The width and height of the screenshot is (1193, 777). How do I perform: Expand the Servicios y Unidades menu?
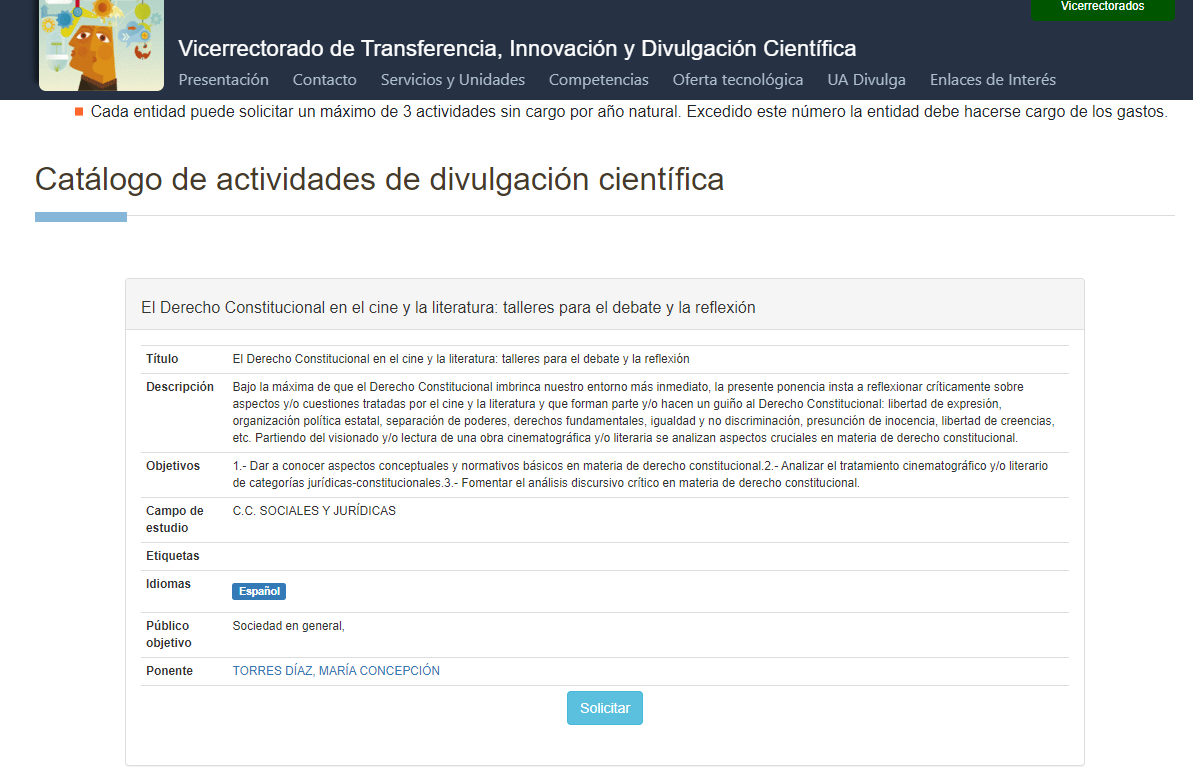click(452, 80)
